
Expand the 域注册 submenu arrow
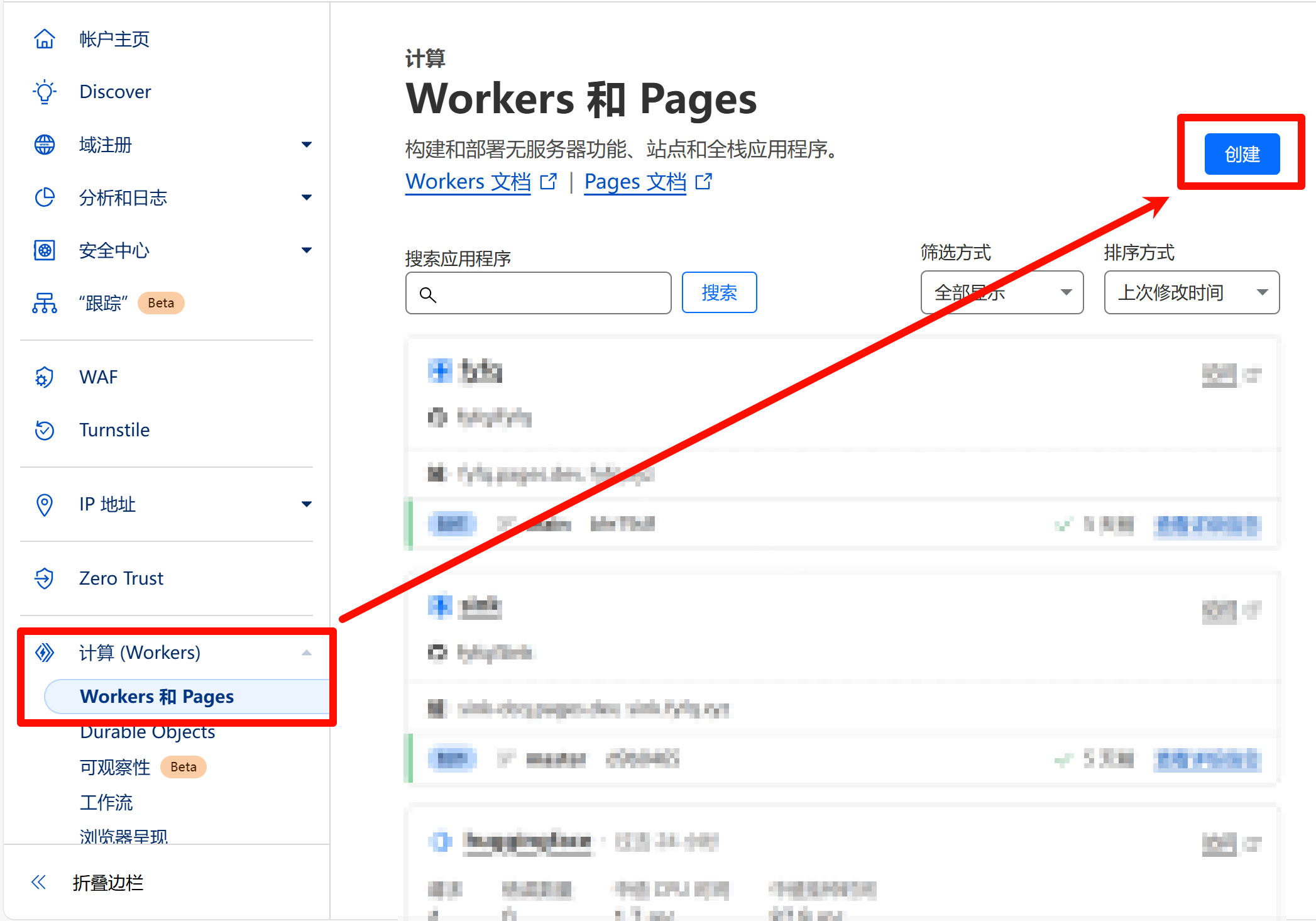307,145
